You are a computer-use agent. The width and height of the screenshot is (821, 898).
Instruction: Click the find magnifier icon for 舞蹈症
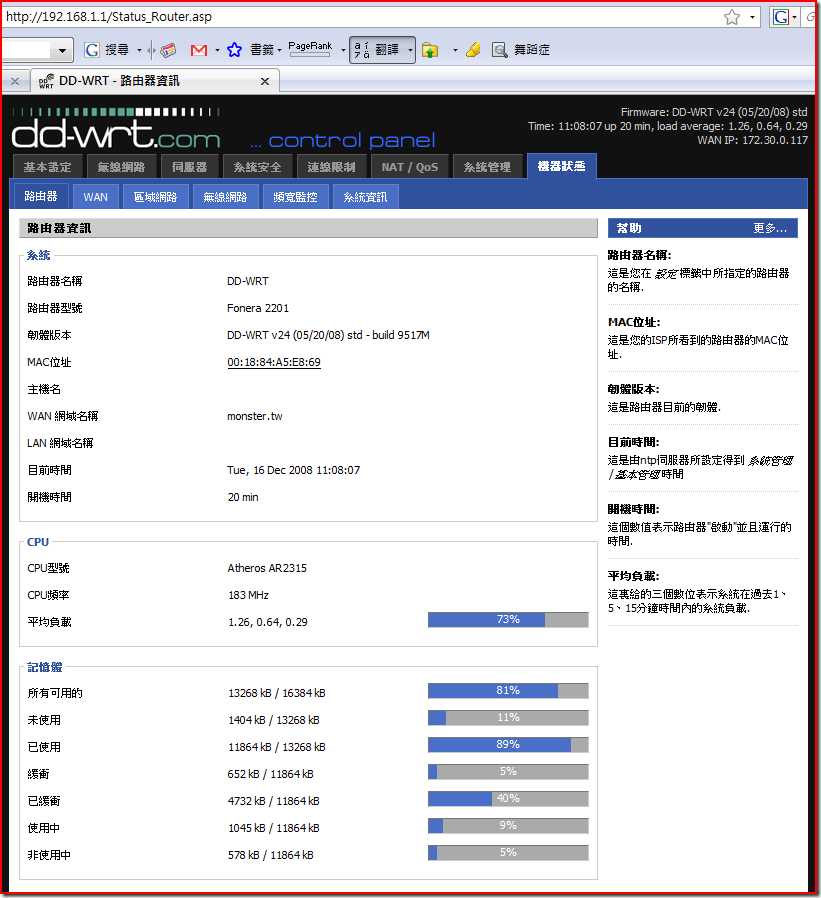point(499,50)
